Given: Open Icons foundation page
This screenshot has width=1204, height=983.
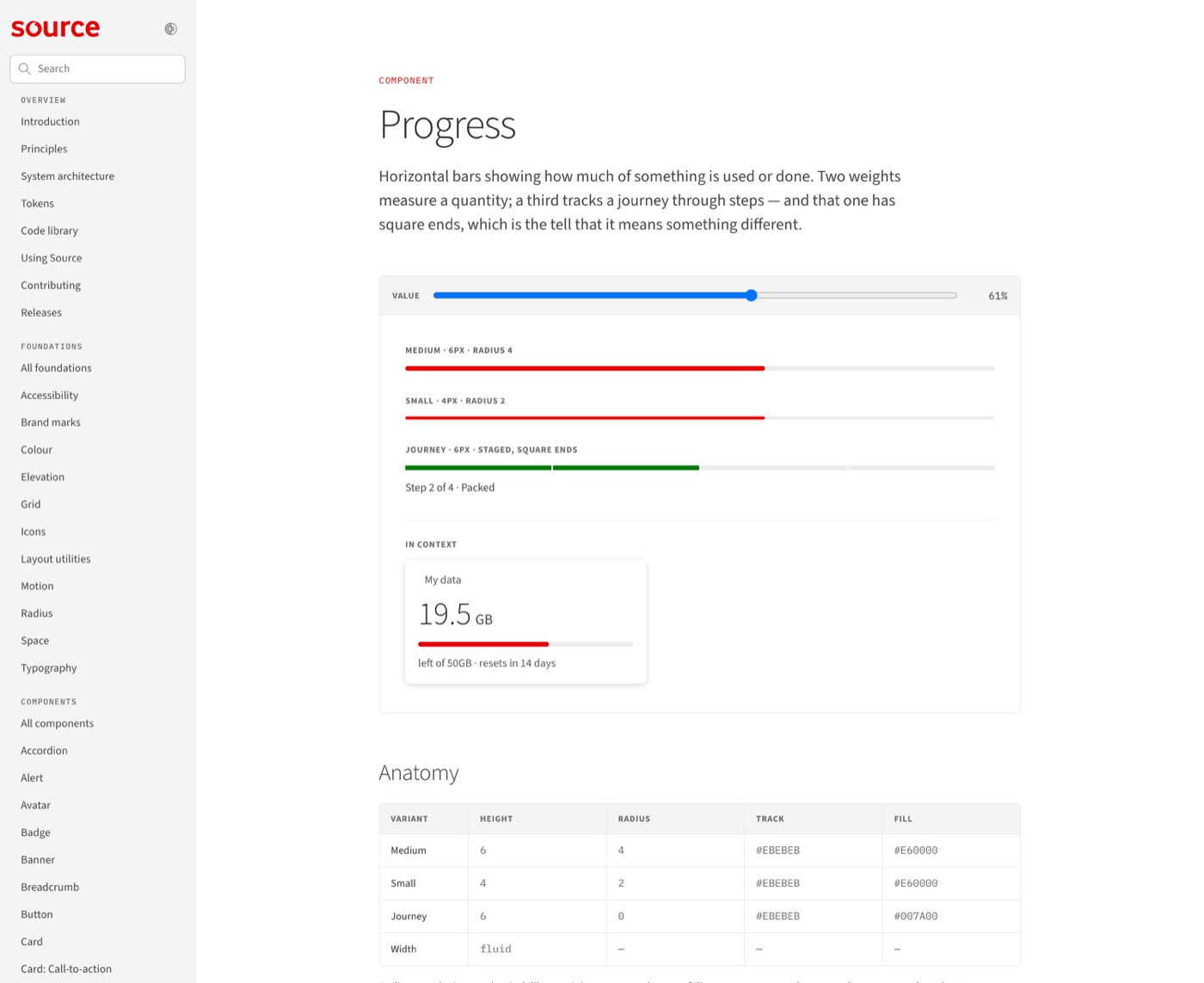Looking at the screenshot, I should pos(33,531).
